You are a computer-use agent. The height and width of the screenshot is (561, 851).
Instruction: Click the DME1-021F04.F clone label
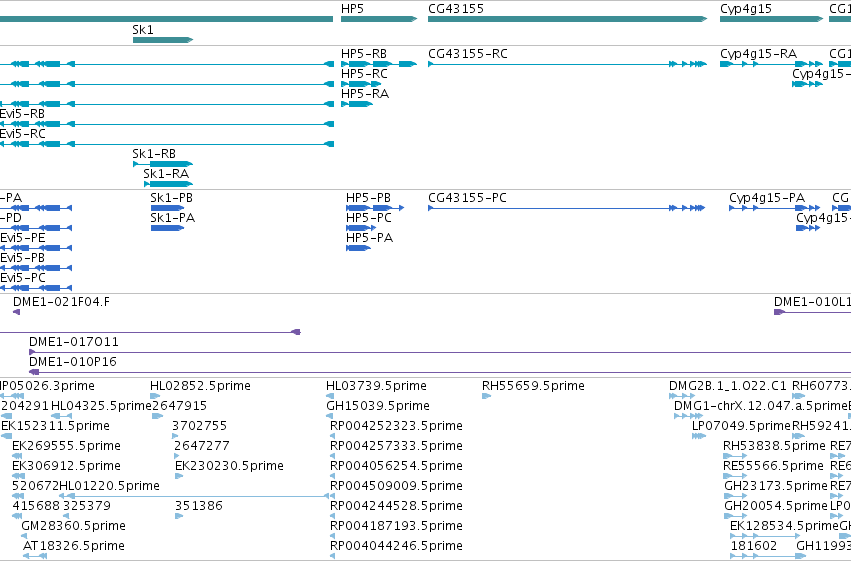coord(61,302)
